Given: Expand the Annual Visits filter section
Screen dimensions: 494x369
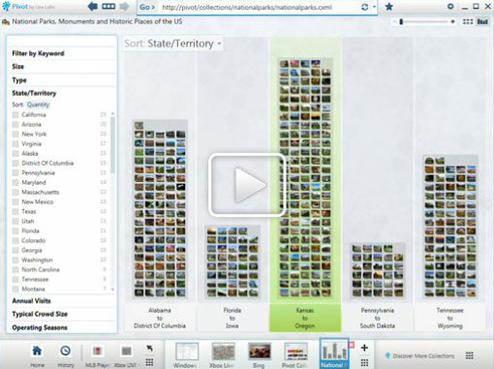Looking at the screenshot, I should pos(32,301).
